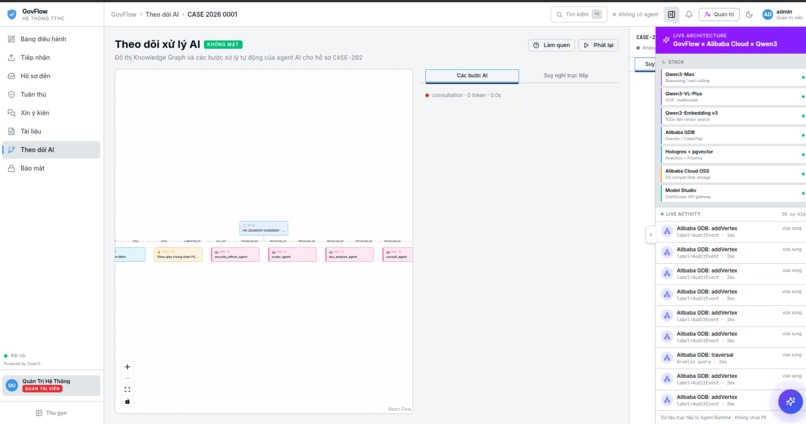The image size is (806, 424).
Task: Collapse the right panel chevron arrow
Action: click(650, 235)
